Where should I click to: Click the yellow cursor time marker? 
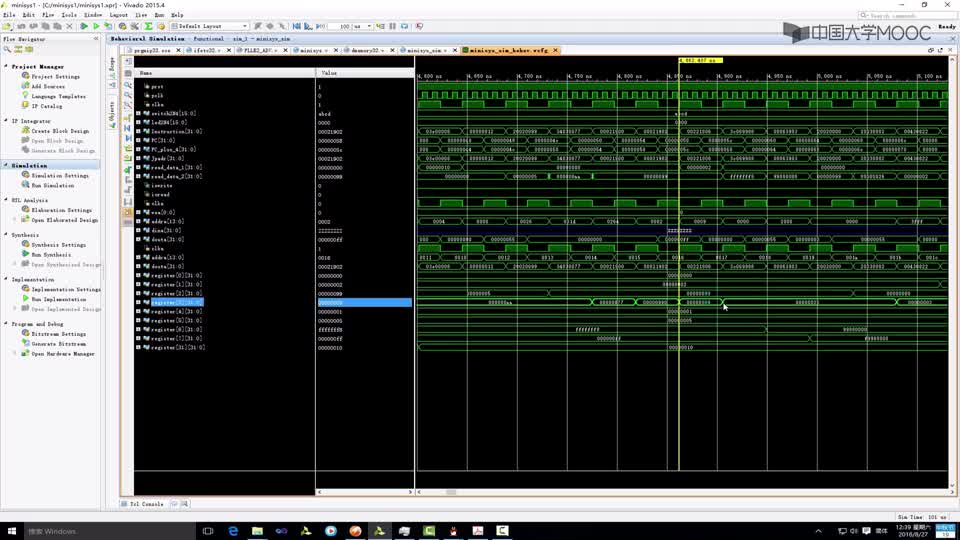pyautogui.click(x=700, y=60)
